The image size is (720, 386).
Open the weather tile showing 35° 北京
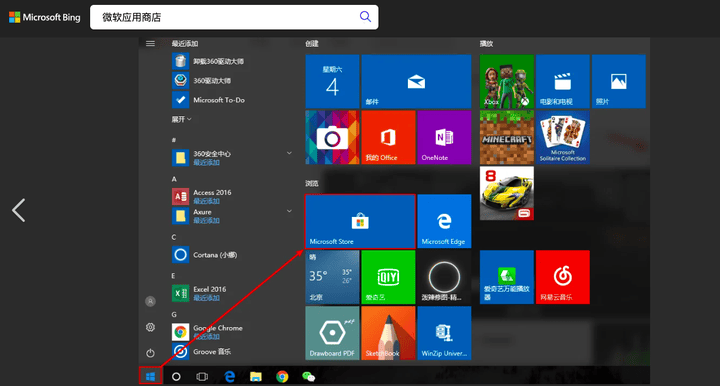332,277
